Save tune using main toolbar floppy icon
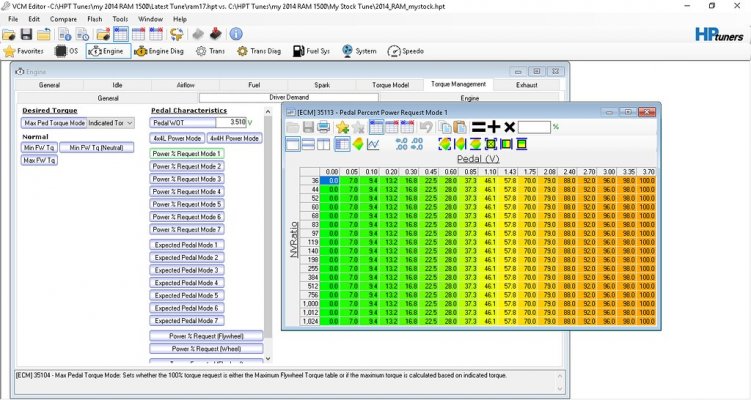This screenshot has height=400, width=751. tap(26, 34)
